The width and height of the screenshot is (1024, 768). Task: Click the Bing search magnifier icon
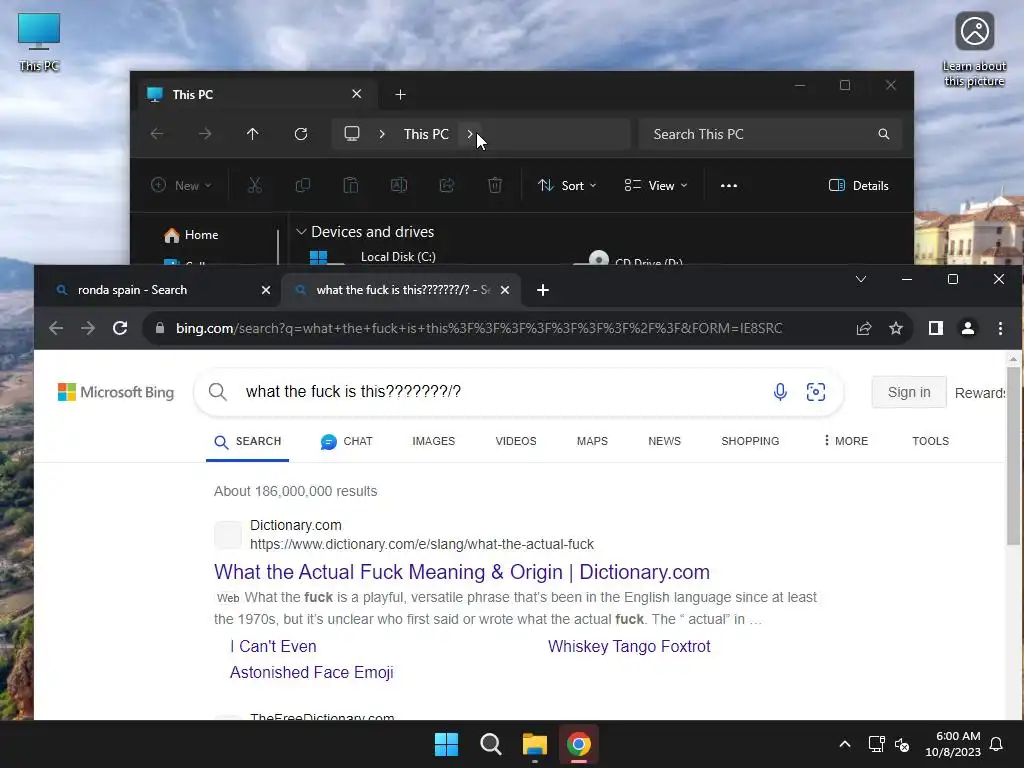[217, 392]
